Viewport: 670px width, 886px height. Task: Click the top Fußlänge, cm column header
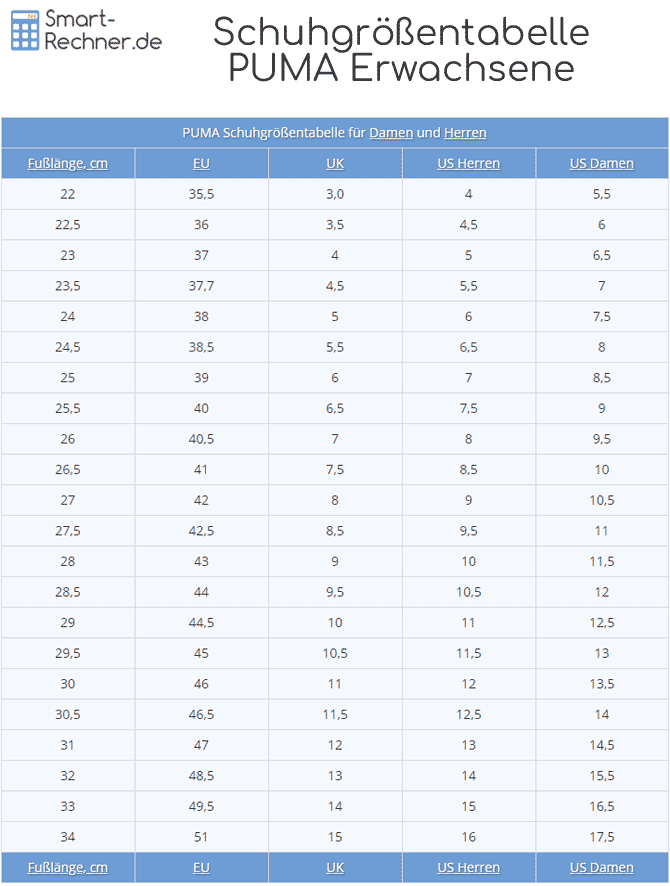(x=68, y=164)
